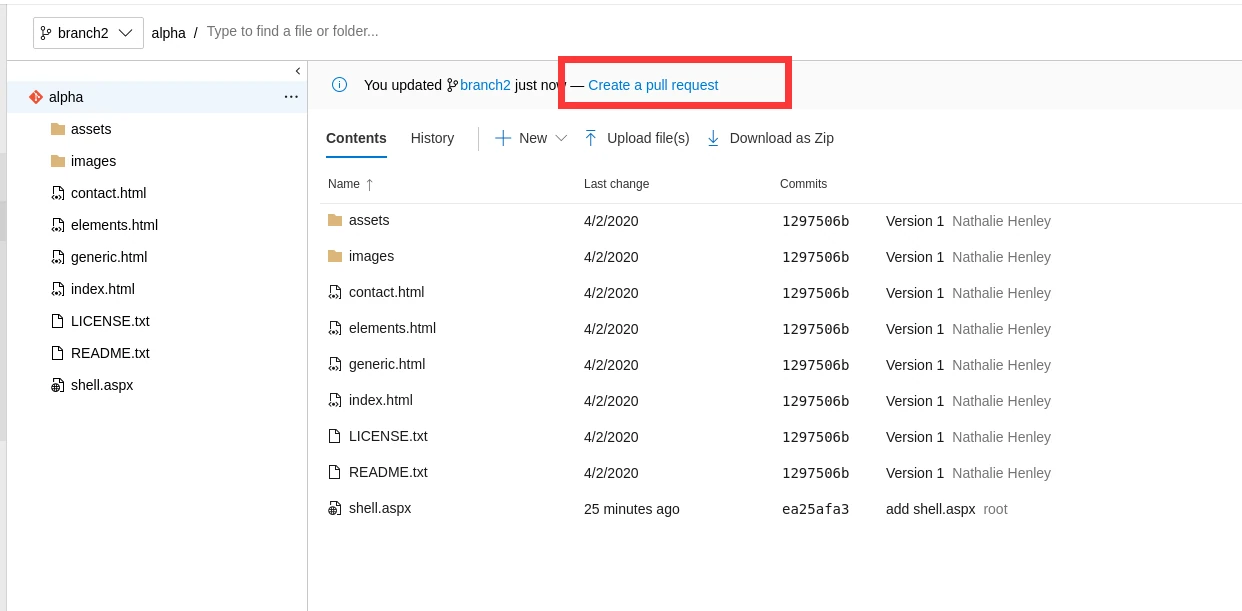Click the README.txt file icon in list

[335, 472]
